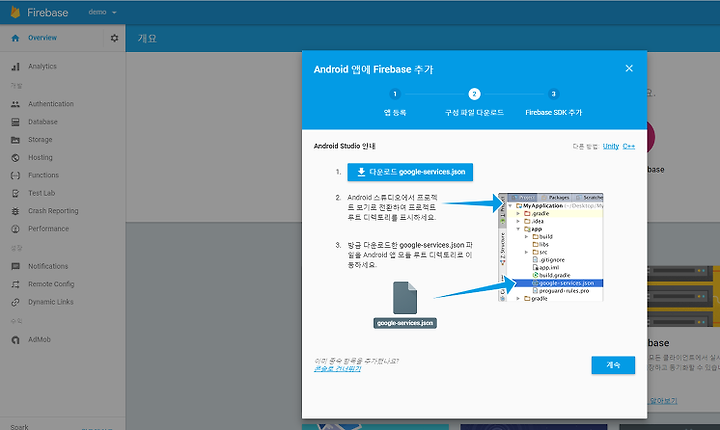Open Functions in sidebar
The height and width of the screenshot is (430, 720).
coord(43,175)
